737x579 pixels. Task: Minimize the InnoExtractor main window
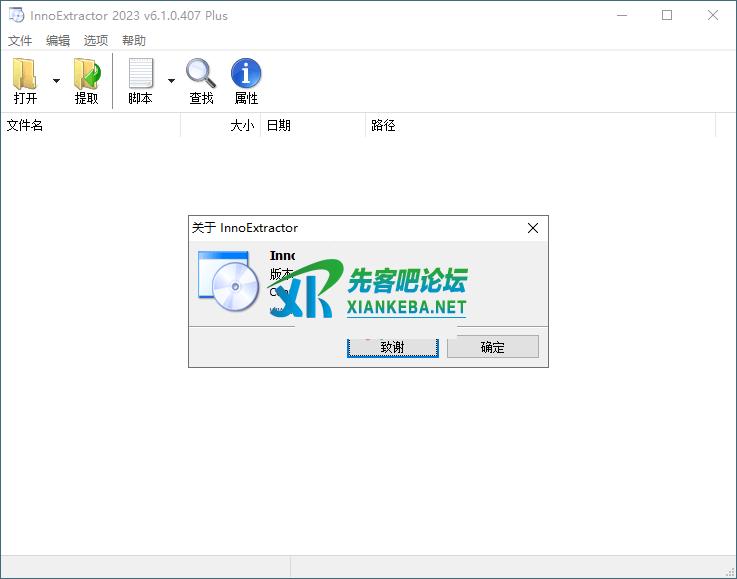(622, 15)
